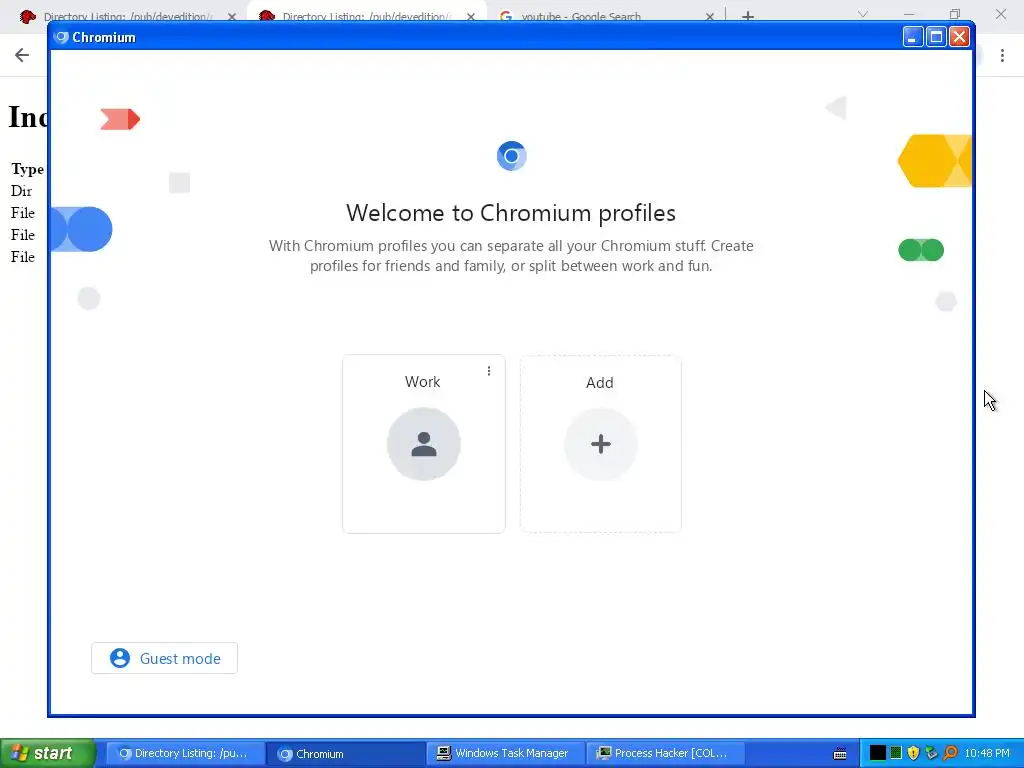Click the Welcome to Chromium profiles heading
The image size is (1024, 768).
point(511,213)
